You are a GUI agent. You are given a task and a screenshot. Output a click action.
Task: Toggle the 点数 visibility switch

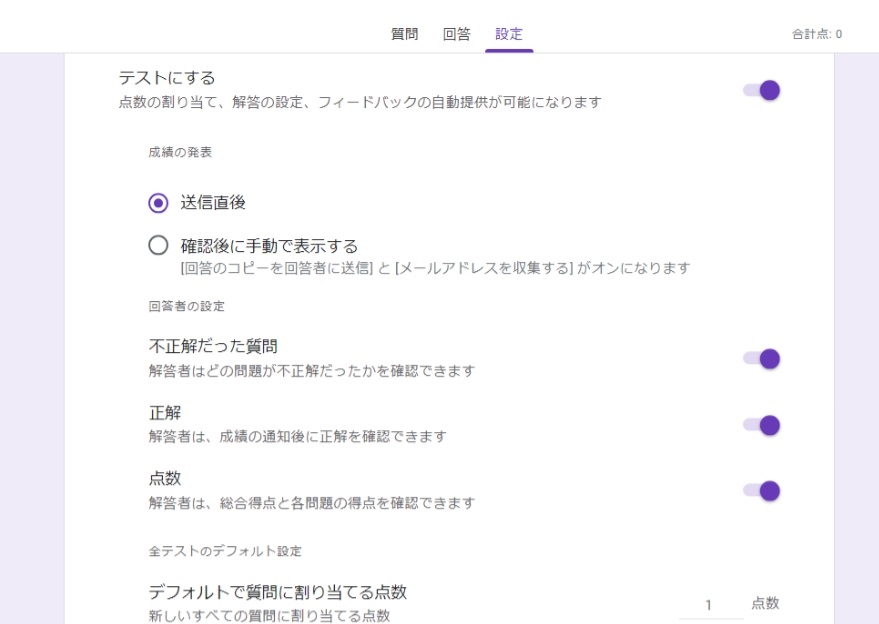click(761, 491)
